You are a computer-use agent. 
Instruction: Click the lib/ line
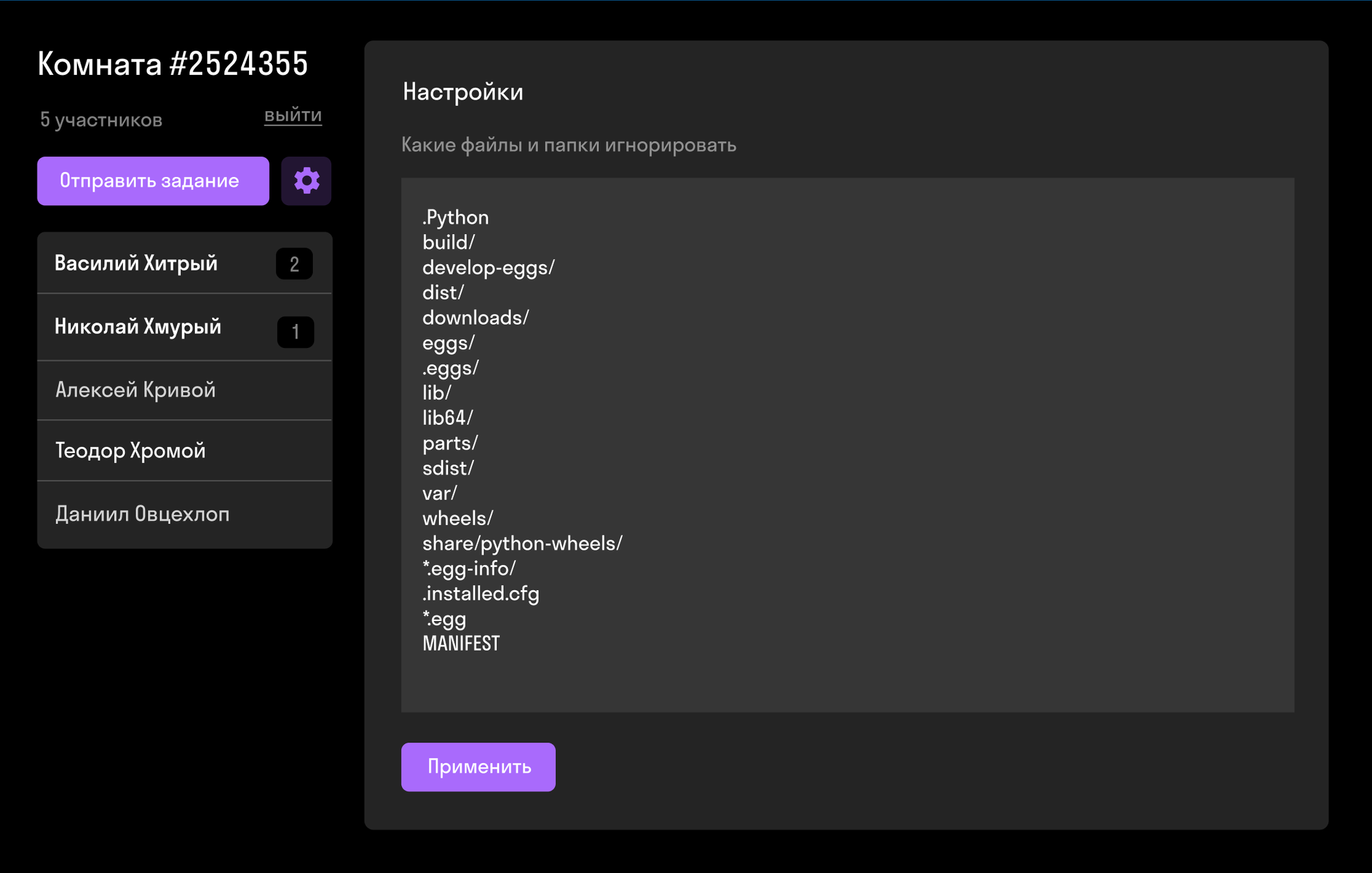point(437,393)
